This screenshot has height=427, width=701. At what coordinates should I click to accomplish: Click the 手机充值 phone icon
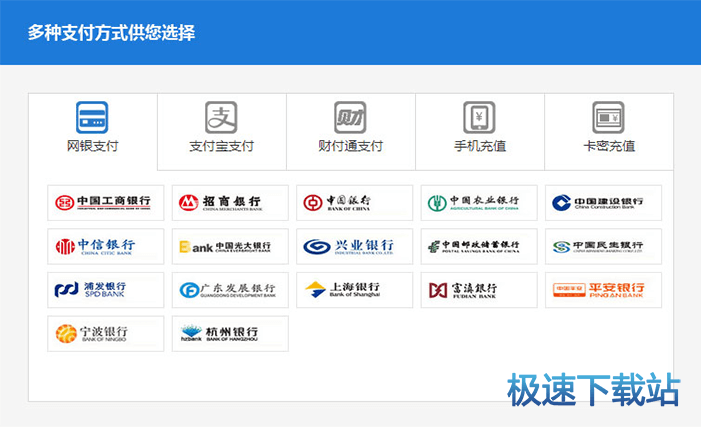(x=479, y=118)
